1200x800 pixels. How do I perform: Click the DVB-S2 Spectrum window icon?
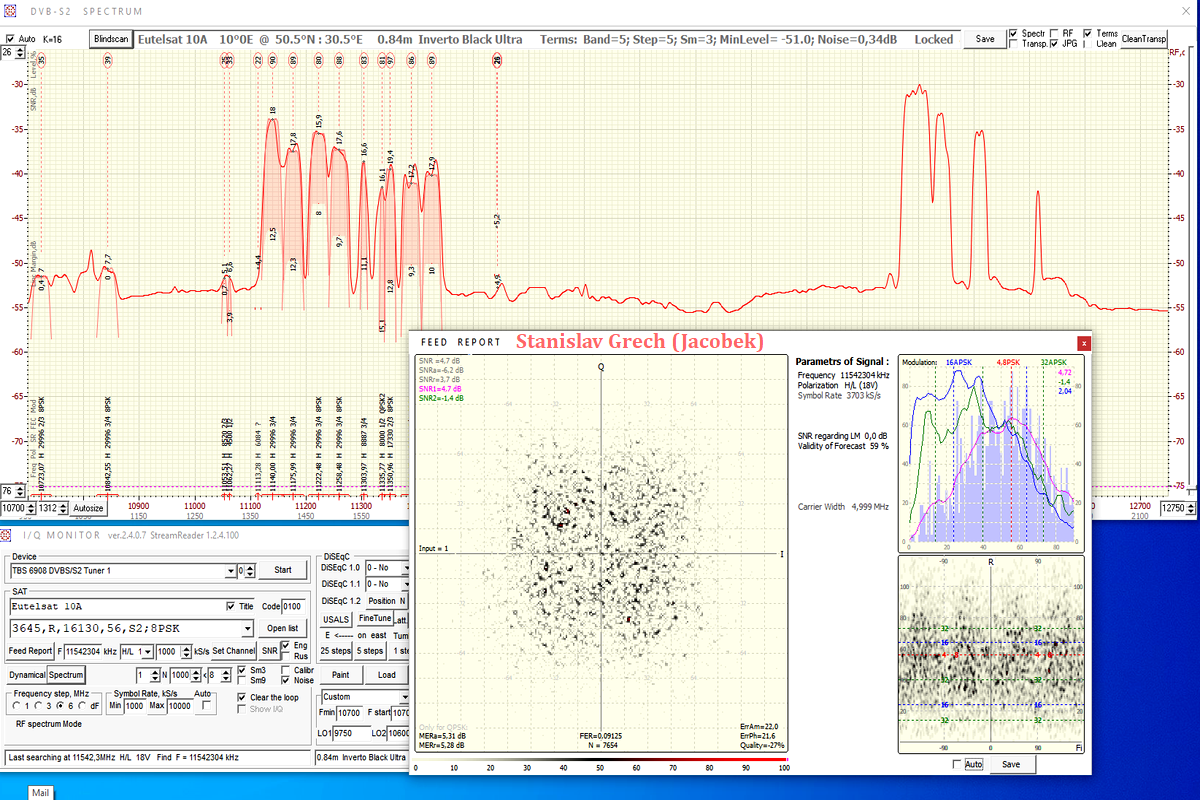click(x=11, y=11)
